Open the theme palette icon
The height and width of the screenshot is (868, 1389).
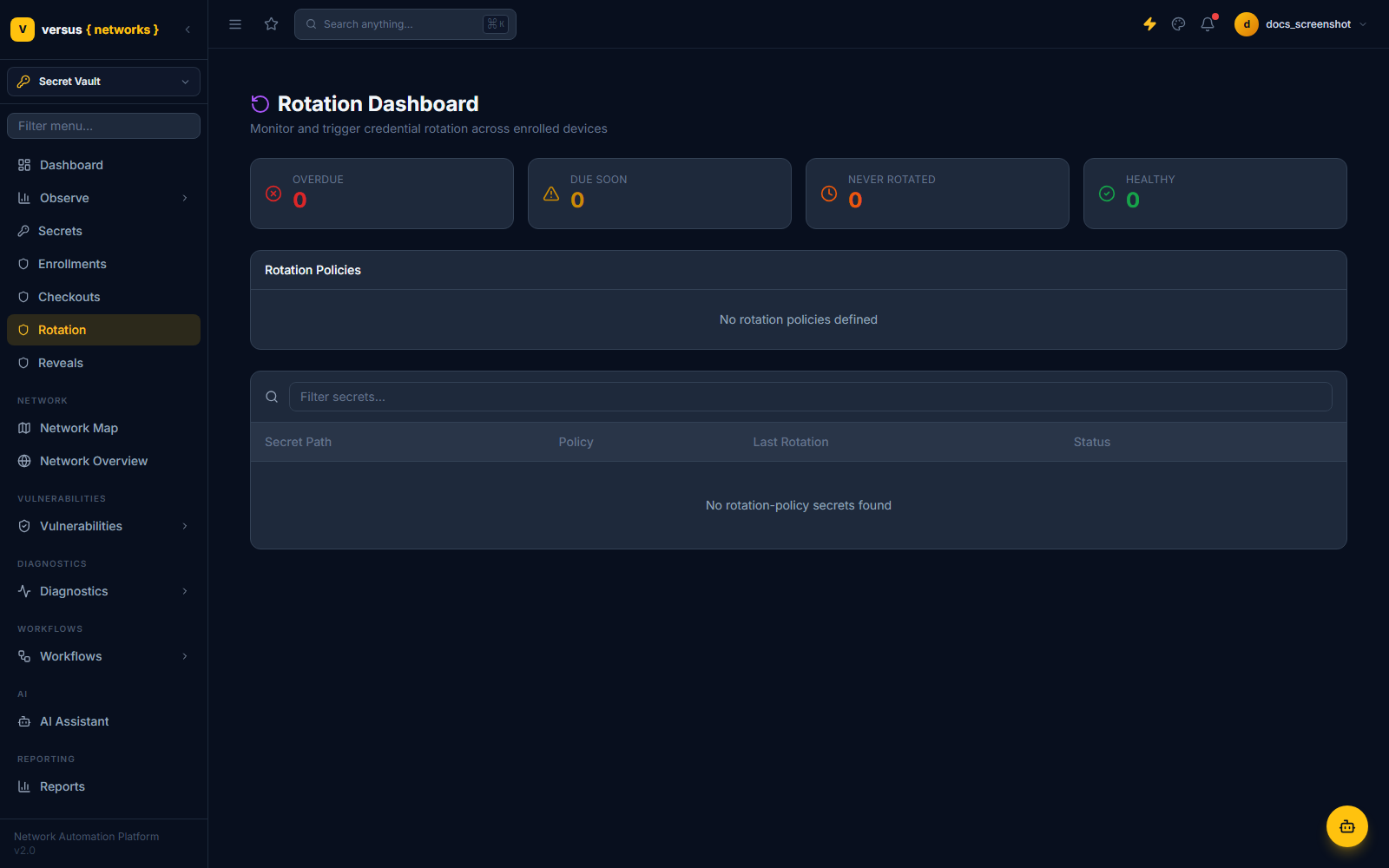pos(1178,24)
